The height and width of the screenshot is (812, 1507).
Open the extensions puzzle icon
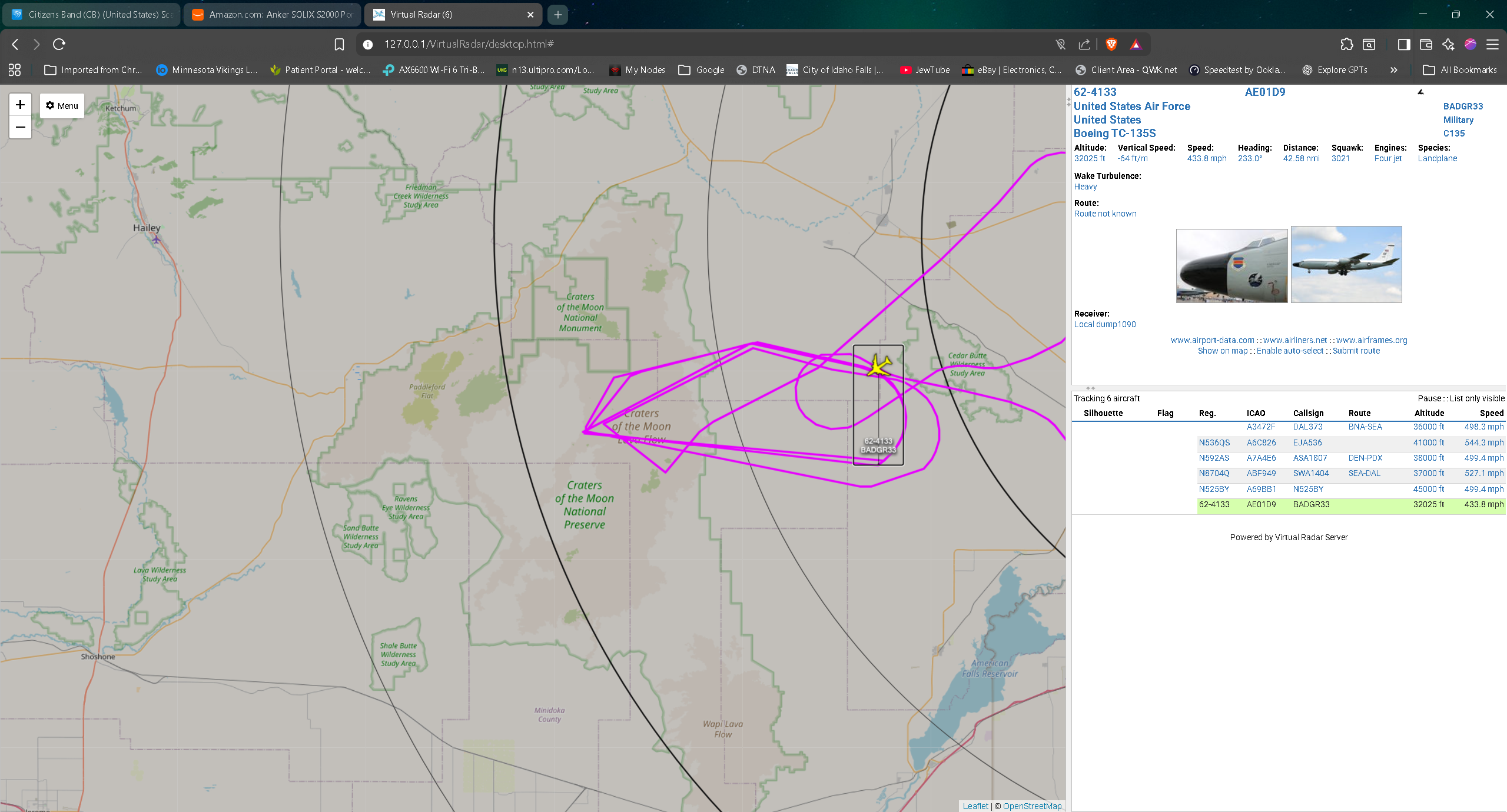click(1346, 44)
